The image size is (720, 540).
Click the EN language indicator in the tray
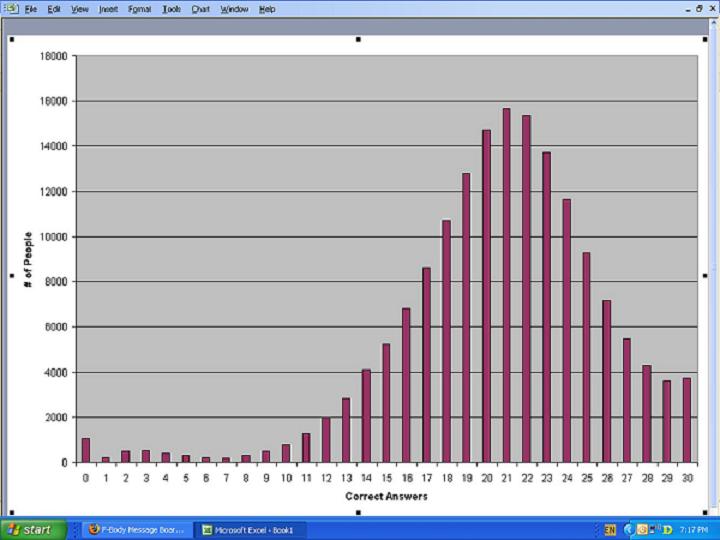610,529
